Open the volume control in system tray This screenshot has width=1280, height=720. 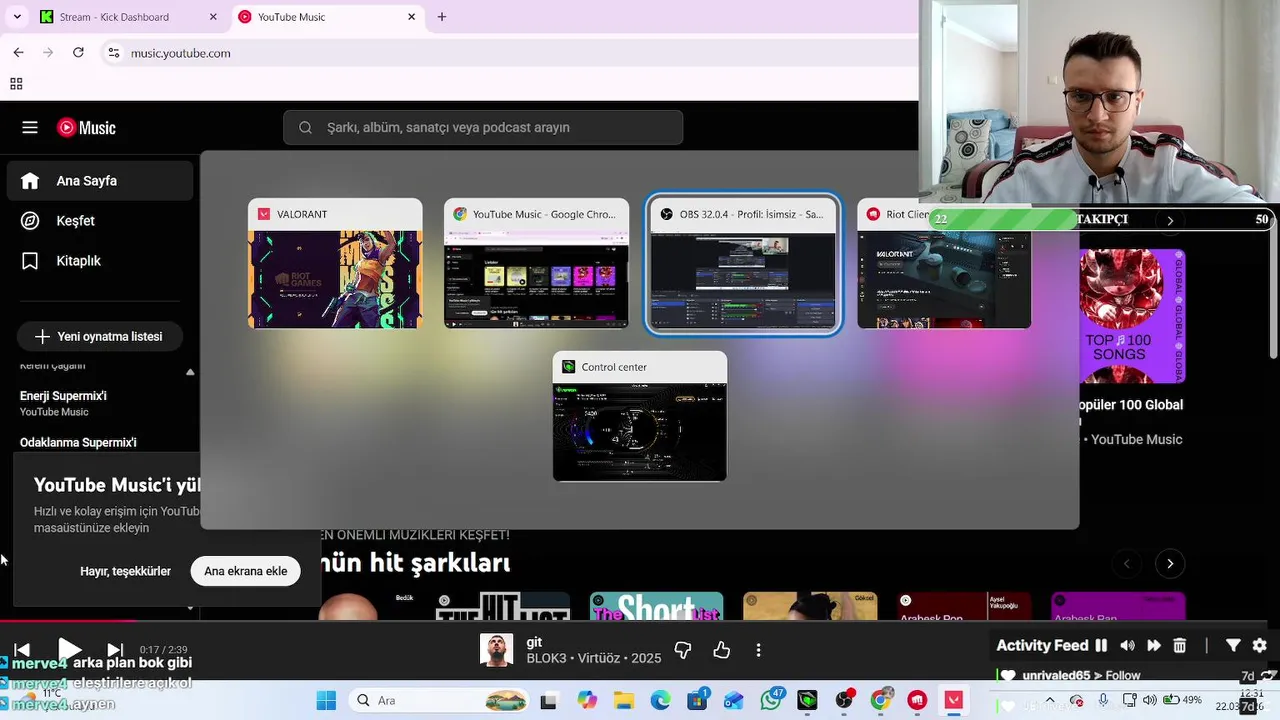[1150, 700]
